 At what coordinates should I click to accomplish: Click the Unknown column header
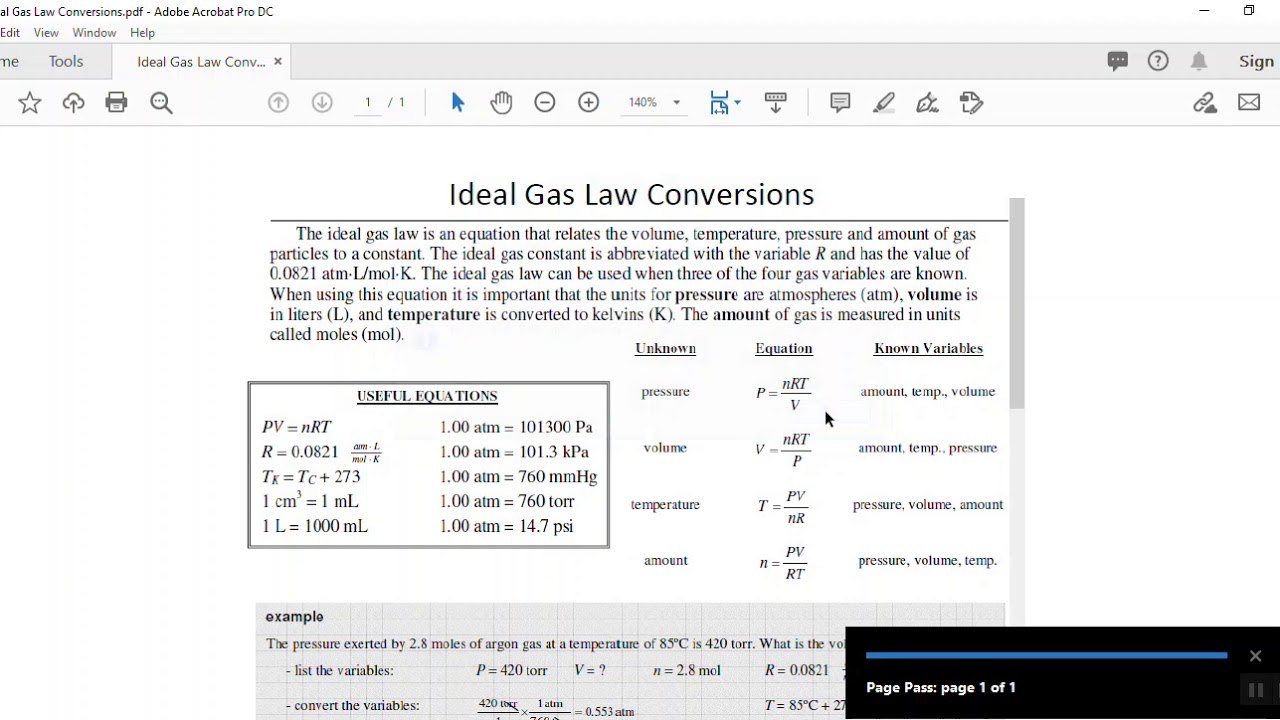pyautogui.click(x=665, y=348)
